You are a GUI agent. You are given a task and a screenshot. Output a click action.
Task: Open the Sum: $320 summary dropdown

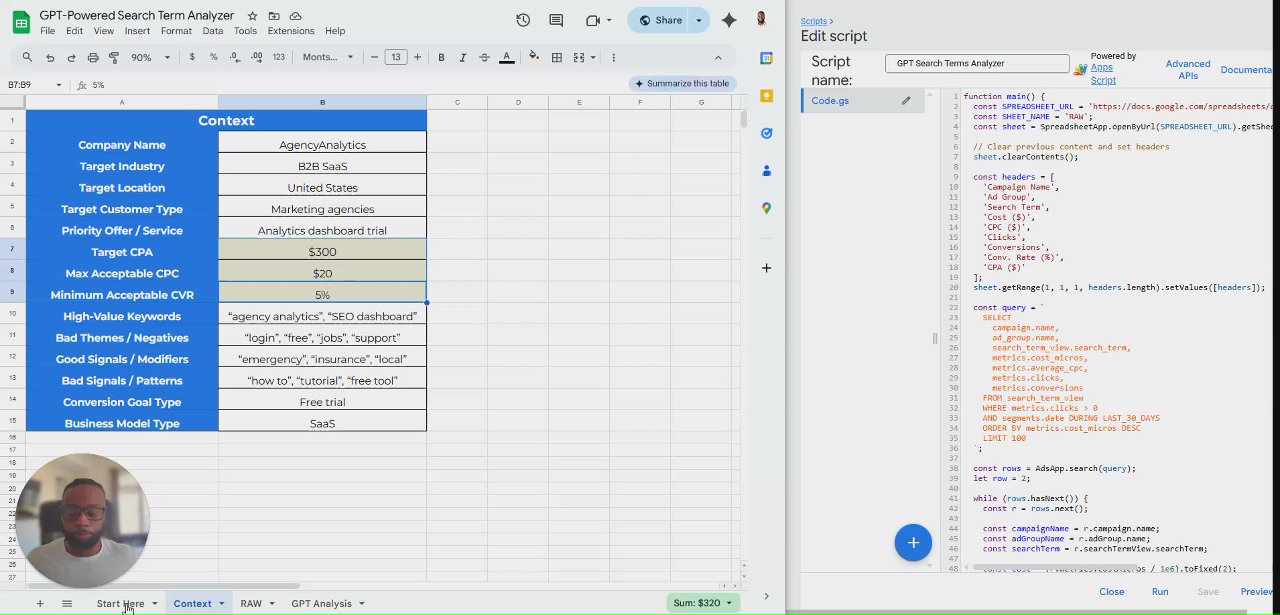click(x=703, y=603)
